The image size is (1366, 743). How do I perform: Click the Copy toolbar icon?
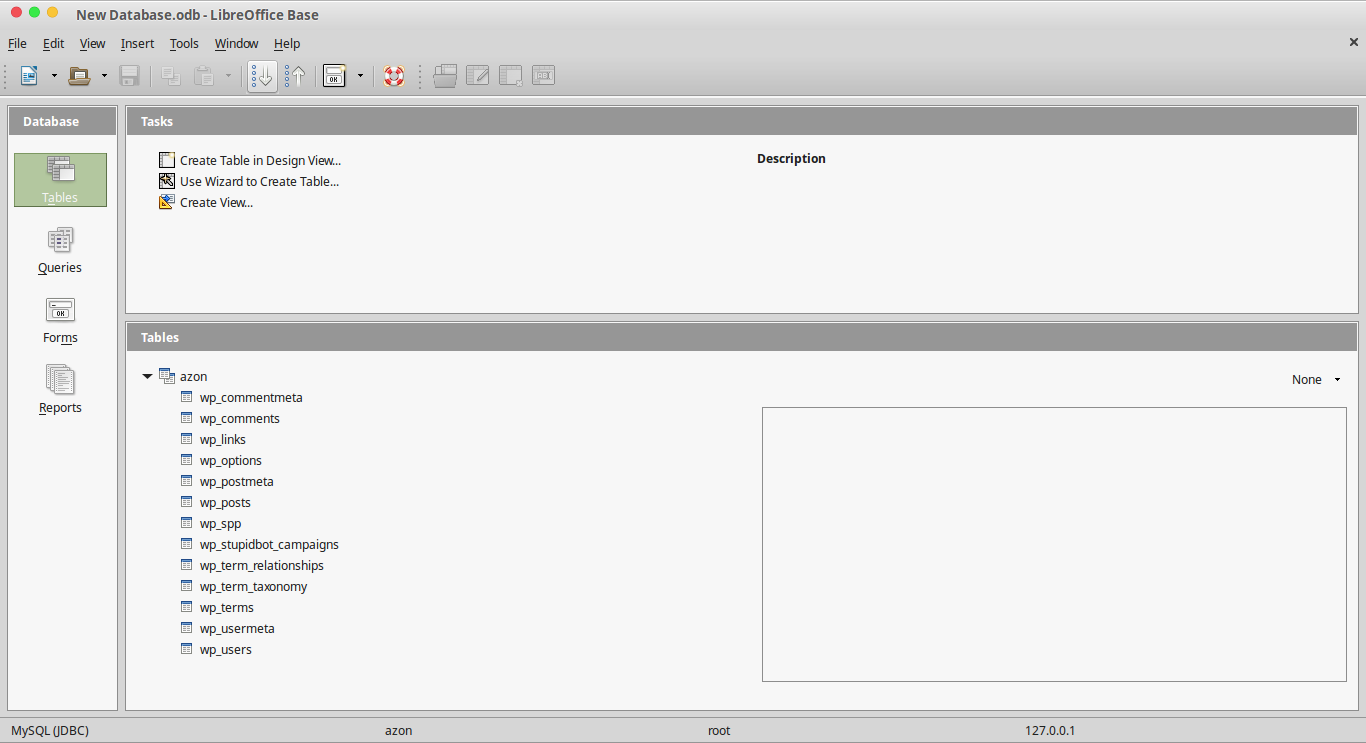pyautogui.click(x=171, y=76)
